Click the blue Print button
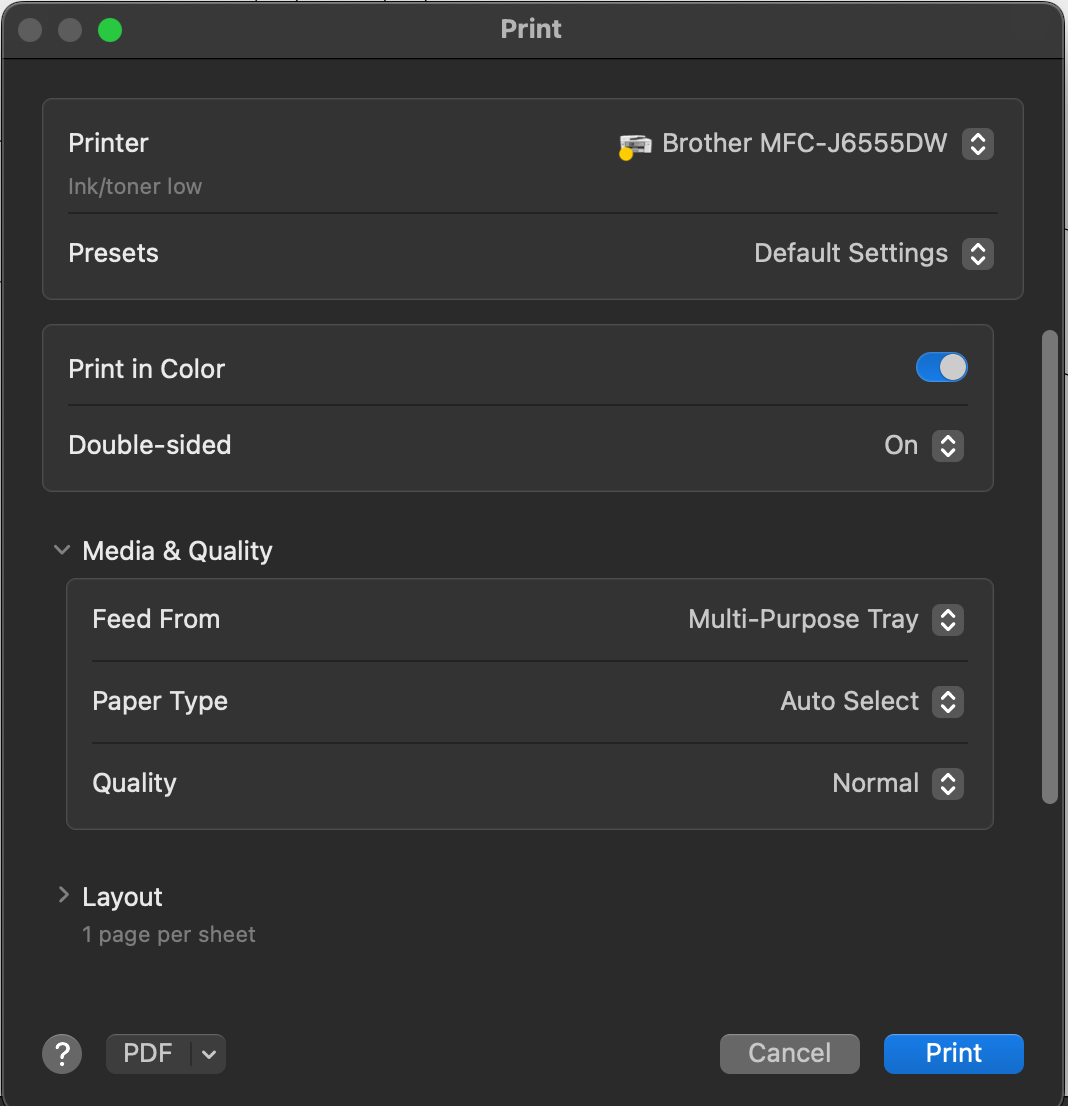The image size is (1068, 1106). pyautogui.click(x=953, y=1054)
